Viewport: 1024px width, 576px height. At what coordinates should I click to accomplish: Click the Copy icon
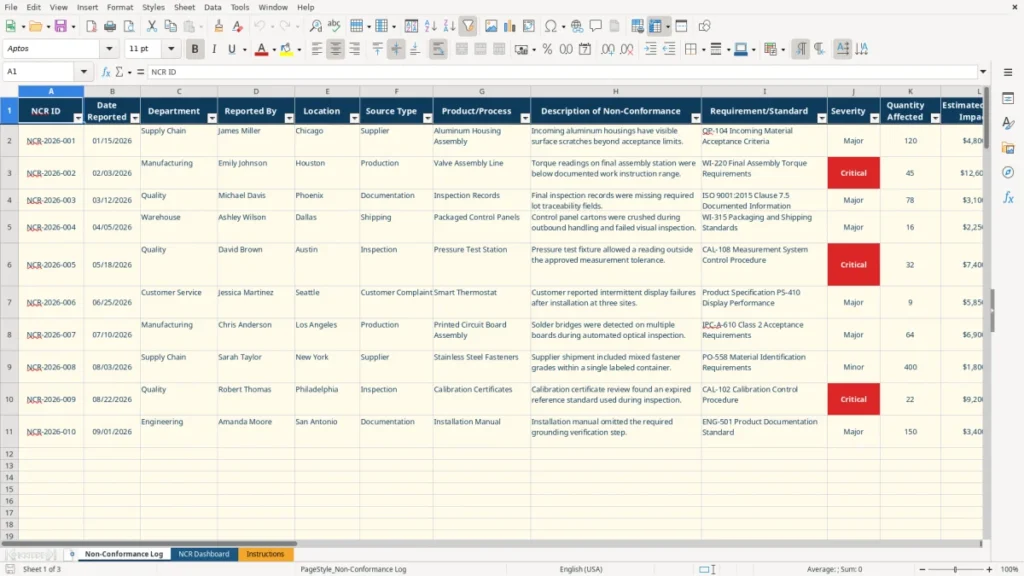170,26
